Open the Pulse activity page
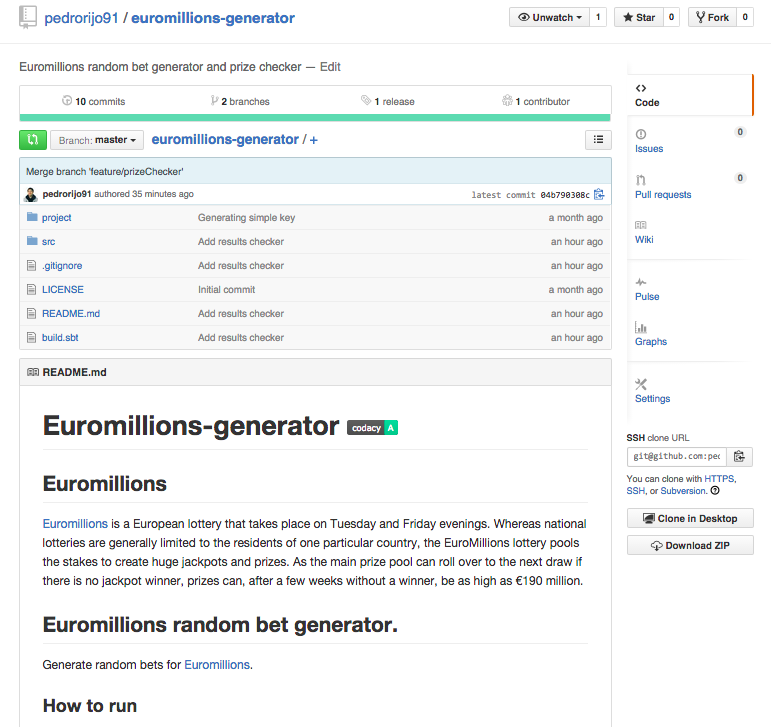The image size is (771, 727). (x=647, y=290)
